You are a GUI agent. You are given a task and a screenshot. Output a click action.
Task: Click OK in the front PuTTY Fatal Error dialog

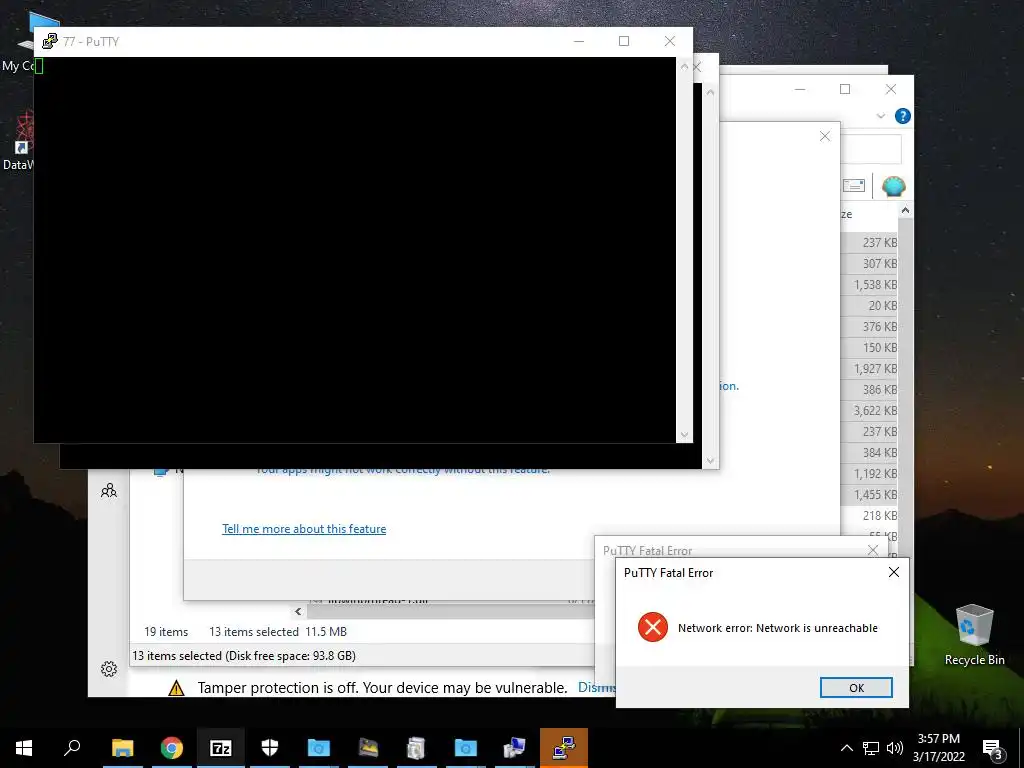pyautogui.click(x=856, y=687)
